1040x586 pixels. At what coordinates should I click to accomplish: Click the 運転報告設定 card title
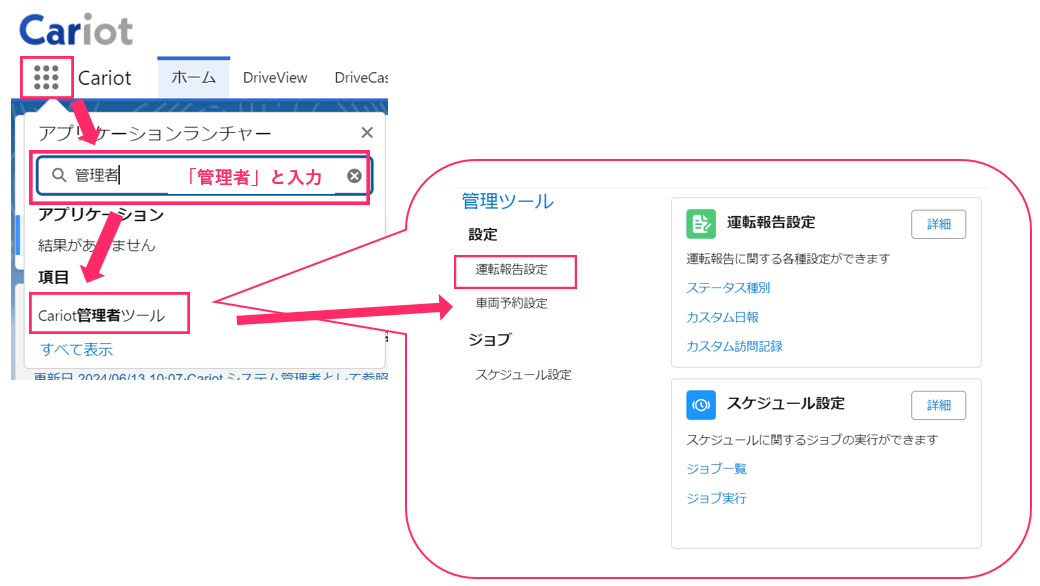(771, 222)
